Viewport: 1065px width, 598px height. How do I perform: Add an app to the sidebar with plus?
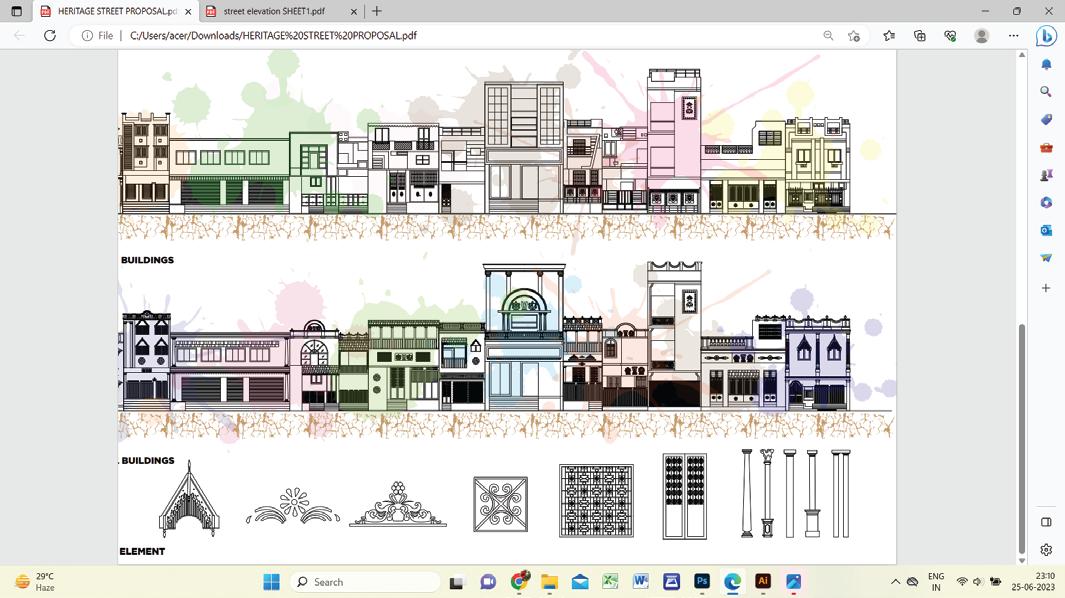[x=1046, y=288]
